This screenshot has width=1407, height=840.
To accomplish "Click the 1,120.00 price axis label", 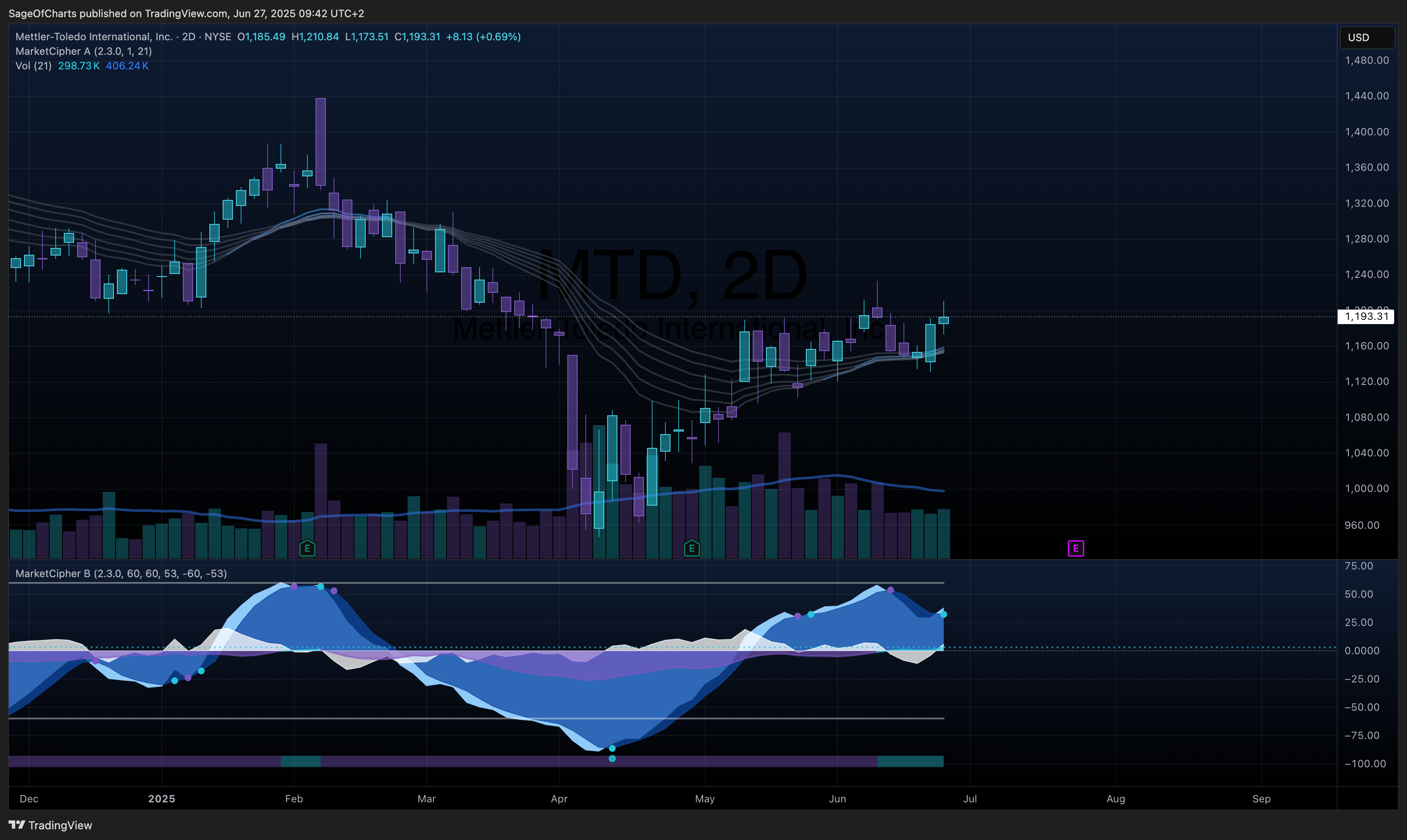I will pos(1366,381).
